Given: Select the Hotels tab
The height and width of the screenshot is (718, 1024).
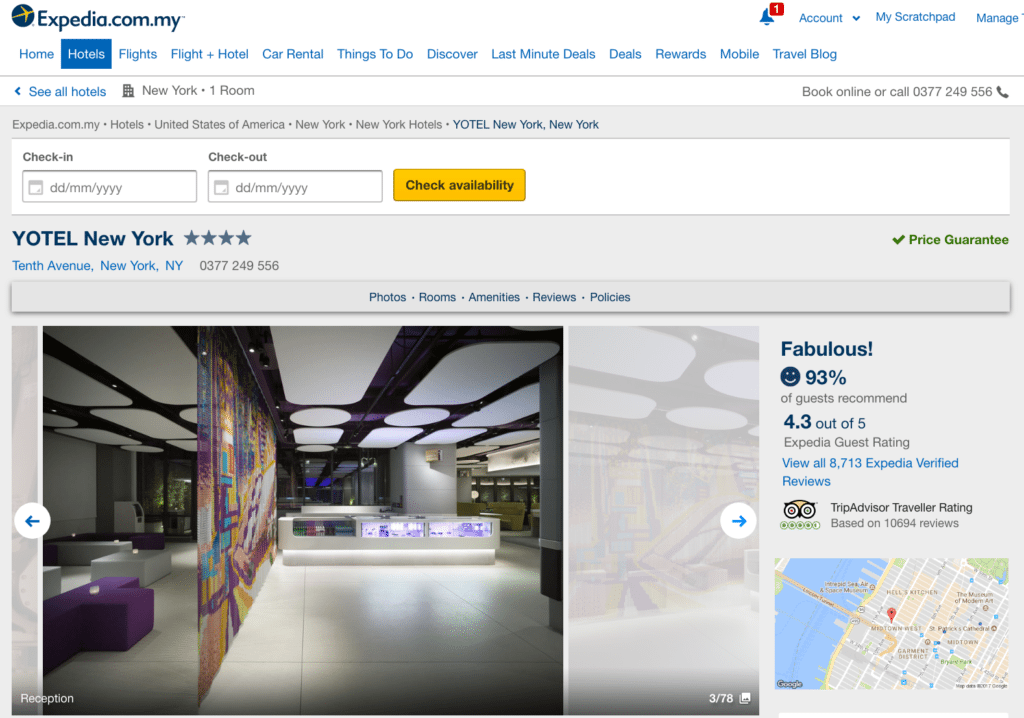Looking at the screenshot, I should [86, 54].
